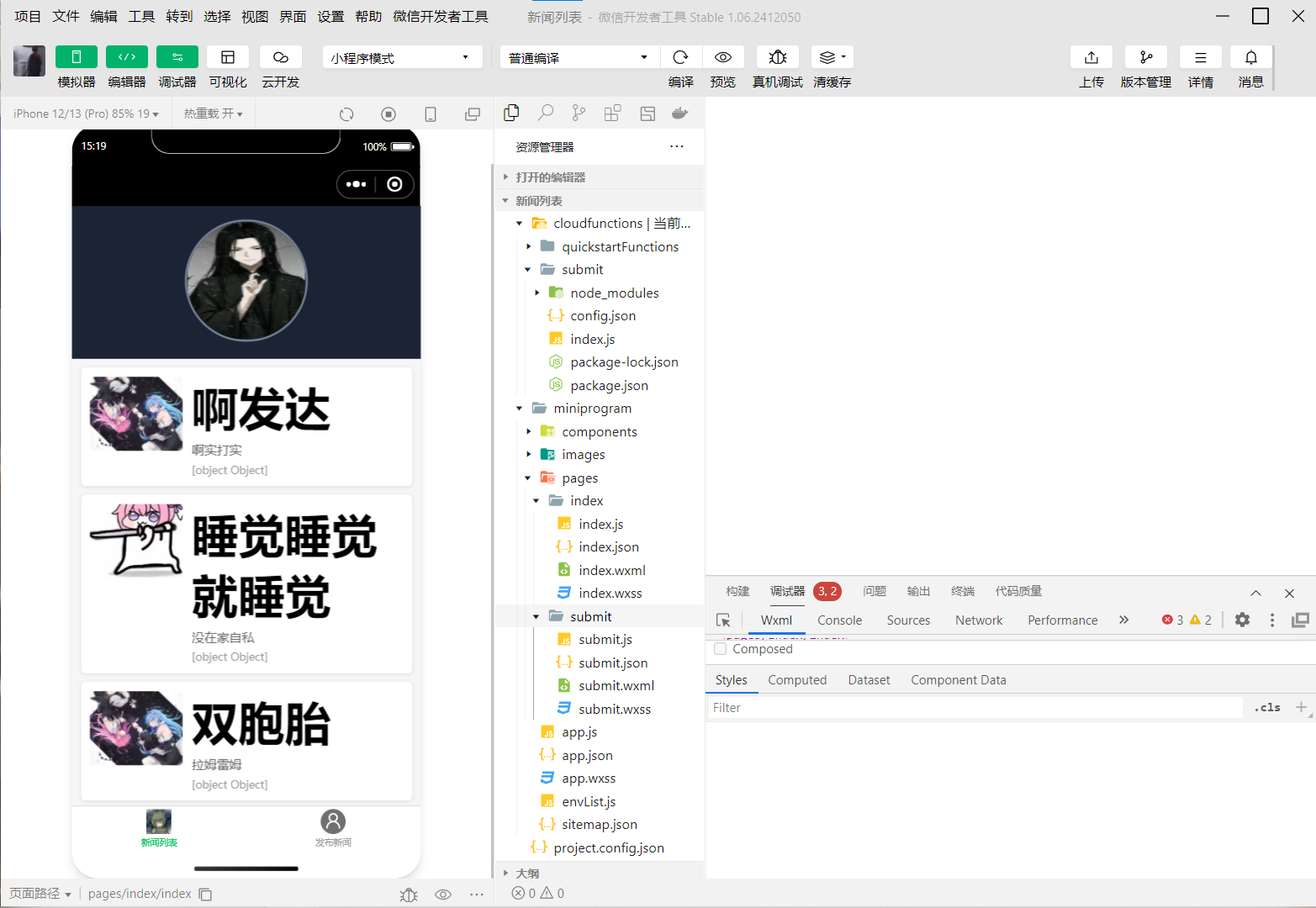Collapse the 新闻列表 project section

(599, 201)
